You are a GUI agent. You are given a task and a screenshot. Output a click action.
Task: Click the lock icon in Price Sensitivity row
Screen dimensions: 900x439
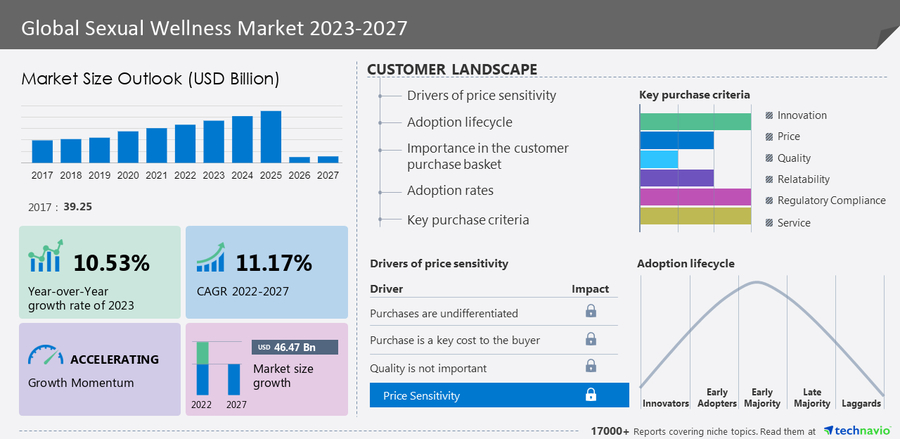590,395
